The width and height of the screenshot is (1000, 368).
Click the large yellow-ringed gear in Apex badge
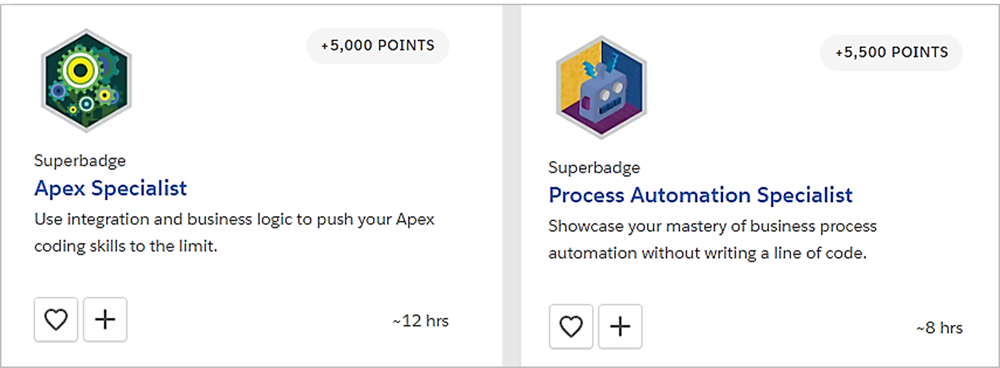tap(79, 71)
